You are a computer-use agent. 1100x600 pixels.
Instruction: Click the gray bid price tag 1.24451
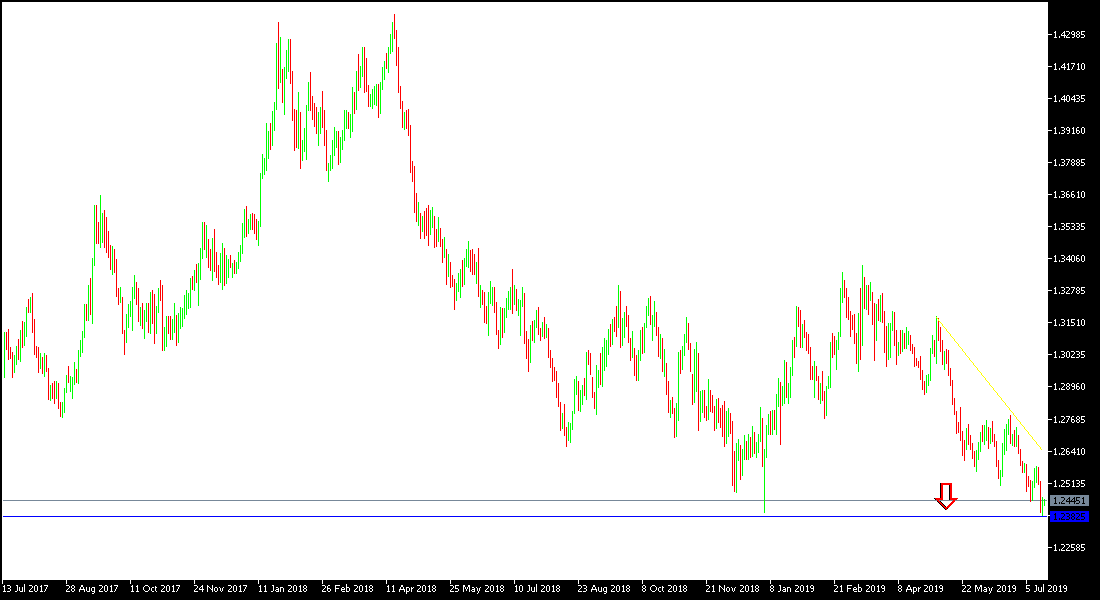1069,499
